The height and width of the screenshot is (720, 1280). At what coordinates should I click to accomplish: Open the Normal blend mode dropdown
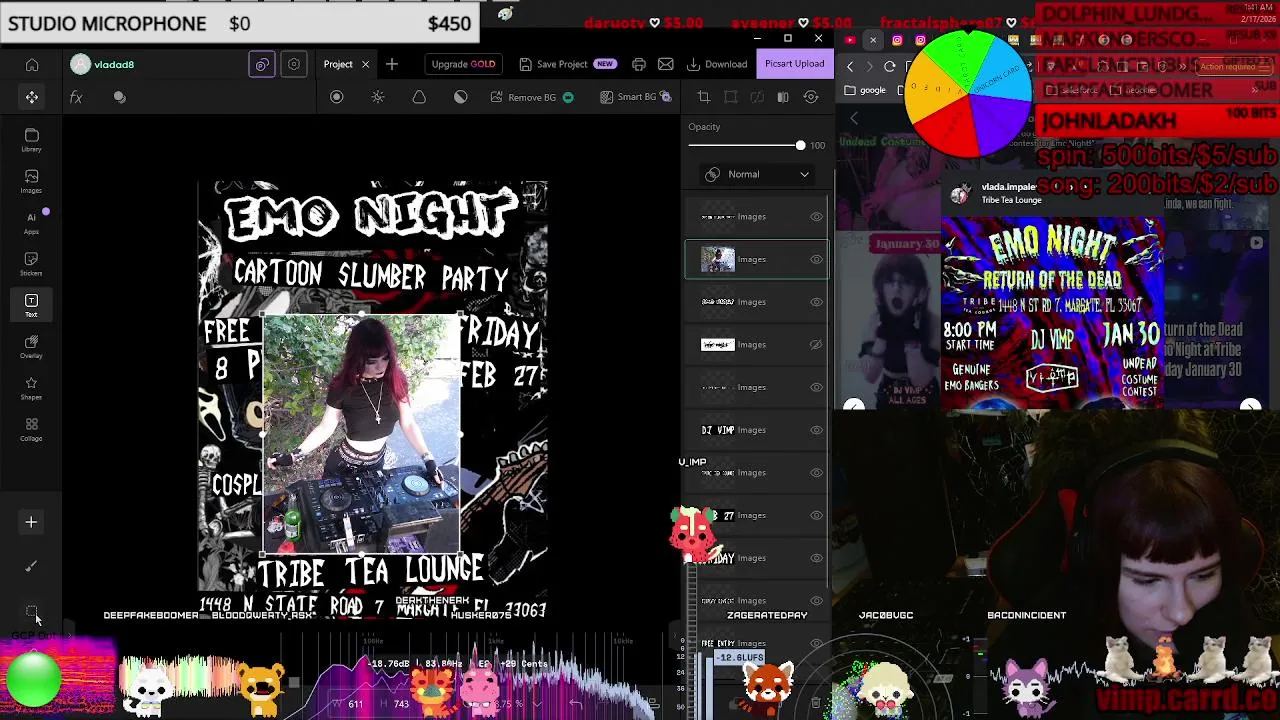pos(757,174)
